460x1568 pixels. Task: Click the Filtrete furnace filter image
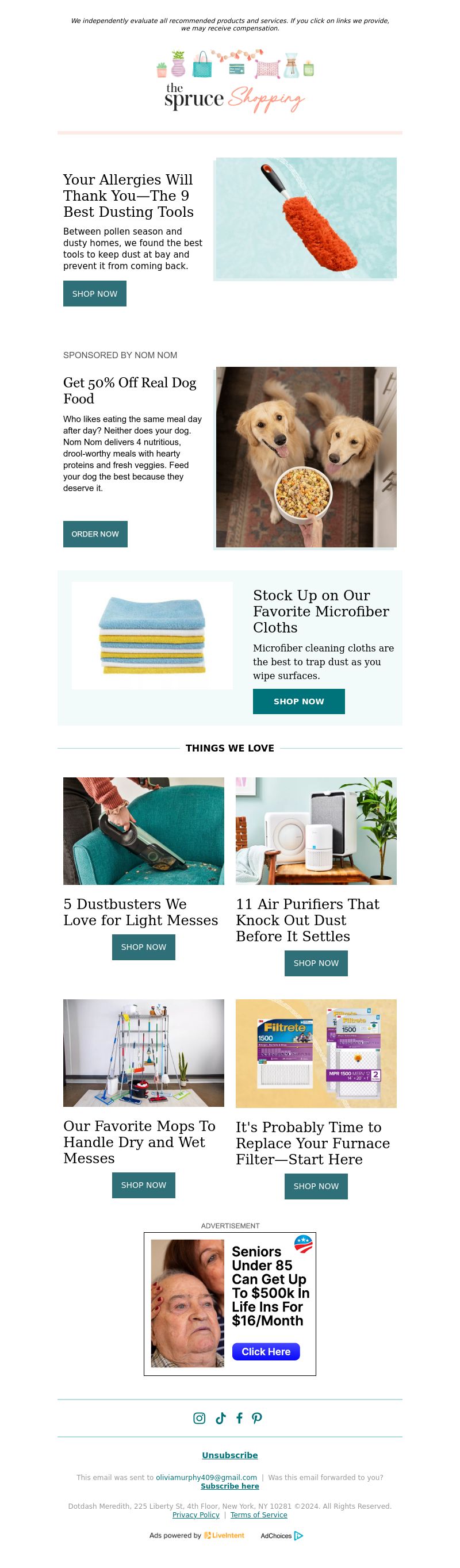(x=316, y=1053)
